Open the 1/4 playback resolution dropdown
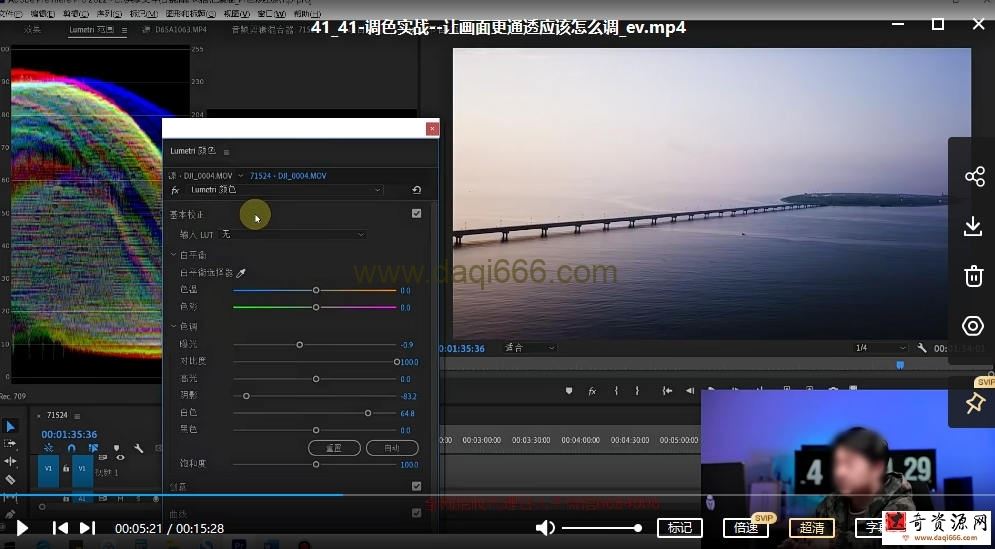 coord(881,348)
